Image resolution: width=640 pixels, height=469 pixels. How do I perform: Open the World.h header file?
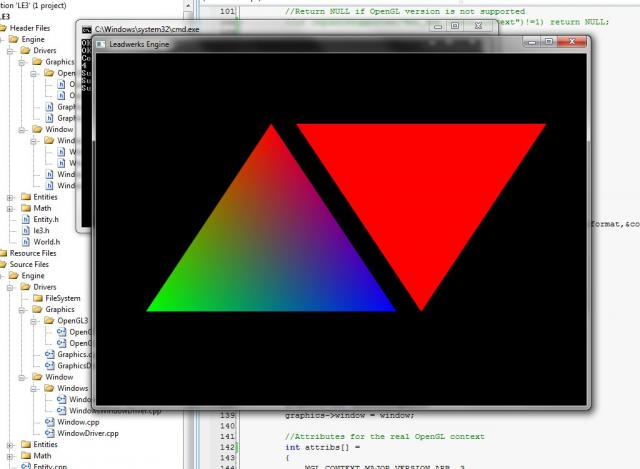pyautogui.click(x=46, y=242)
